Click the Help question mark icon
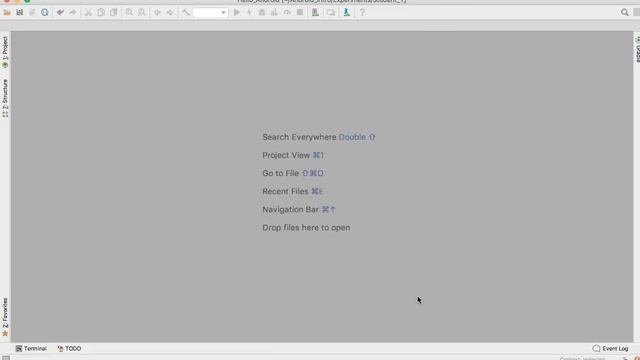Viewport: 640px width, 360px height. 362,13
